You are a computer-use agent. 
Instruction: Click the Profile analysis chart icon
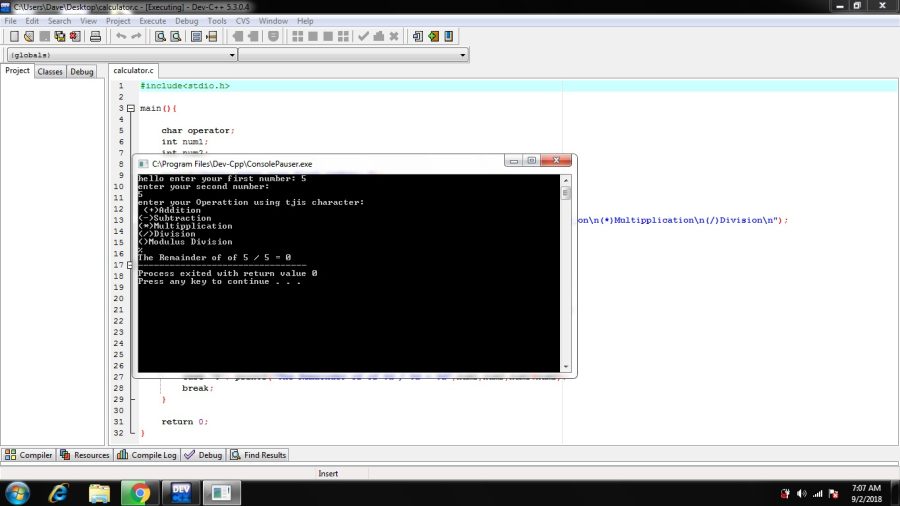[379, 36]
